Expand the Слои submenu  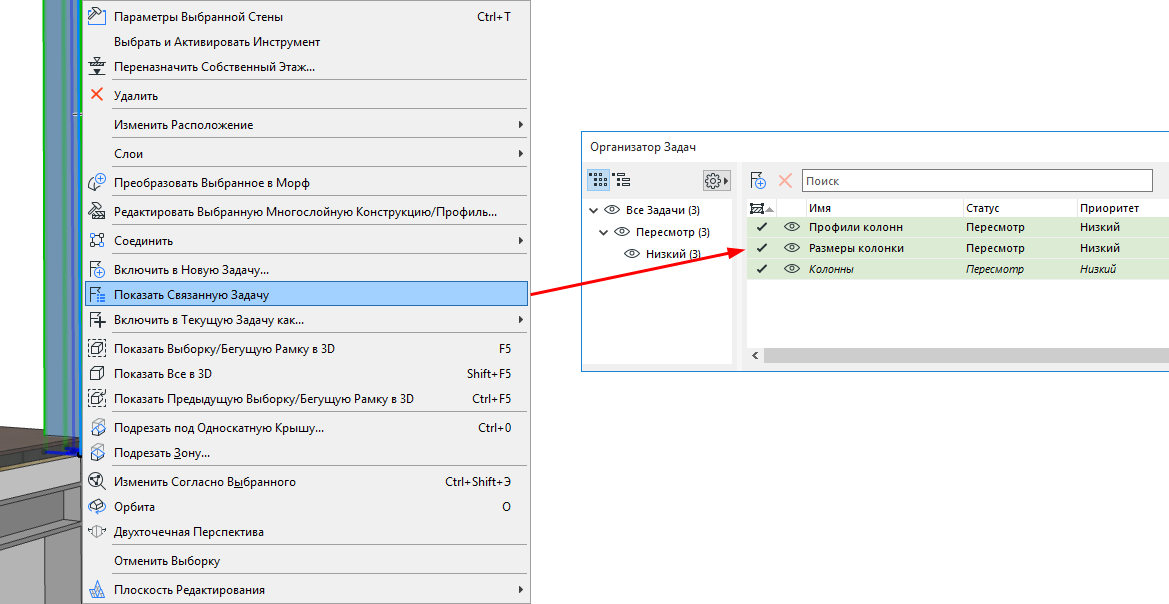click(x=520, y=154)
